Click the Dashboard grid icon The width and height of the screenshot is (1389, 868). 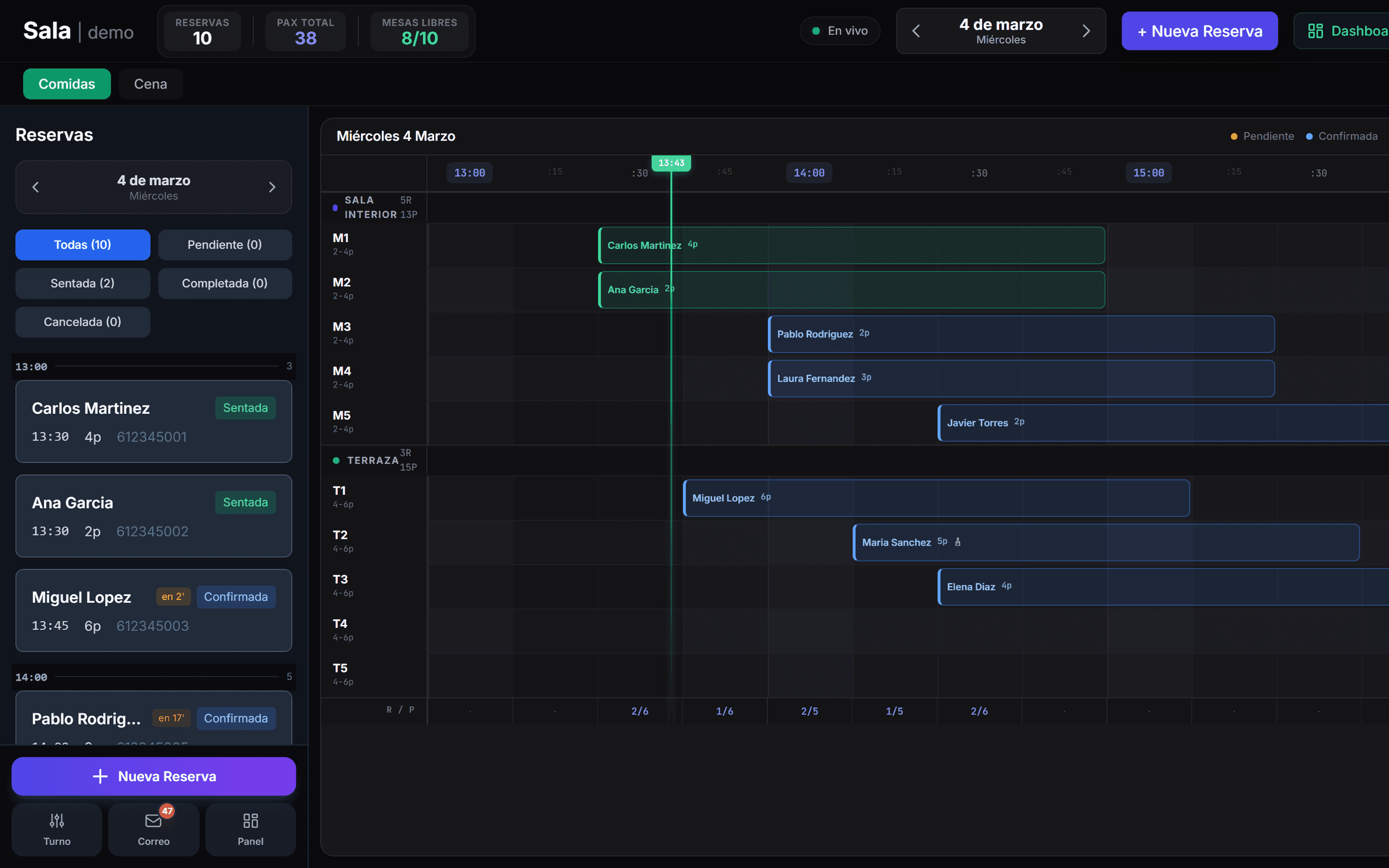(1315, 31)
